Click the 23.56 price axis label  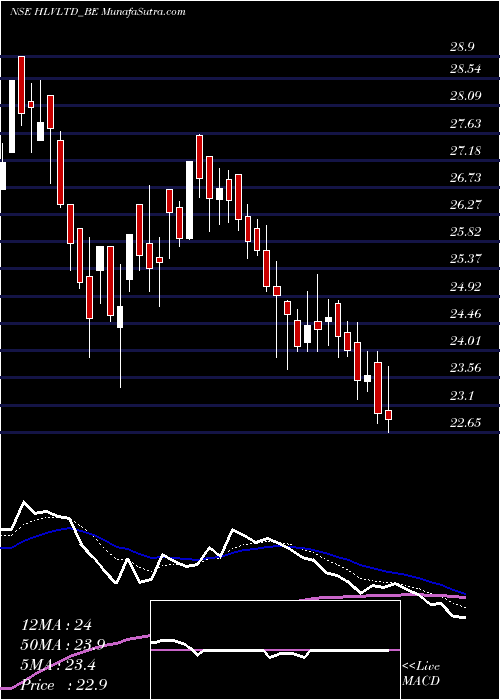tap(466, 368)
